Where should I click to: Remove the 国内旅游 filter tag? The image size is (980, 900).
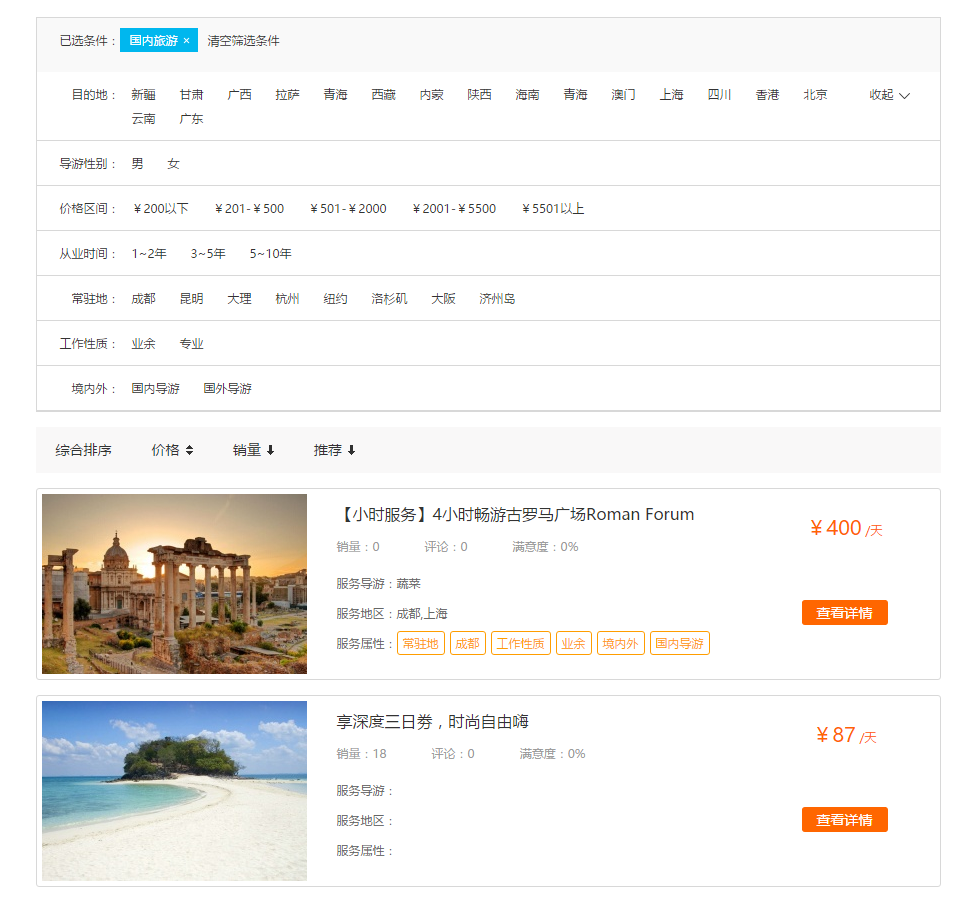(x=186, y=41)
